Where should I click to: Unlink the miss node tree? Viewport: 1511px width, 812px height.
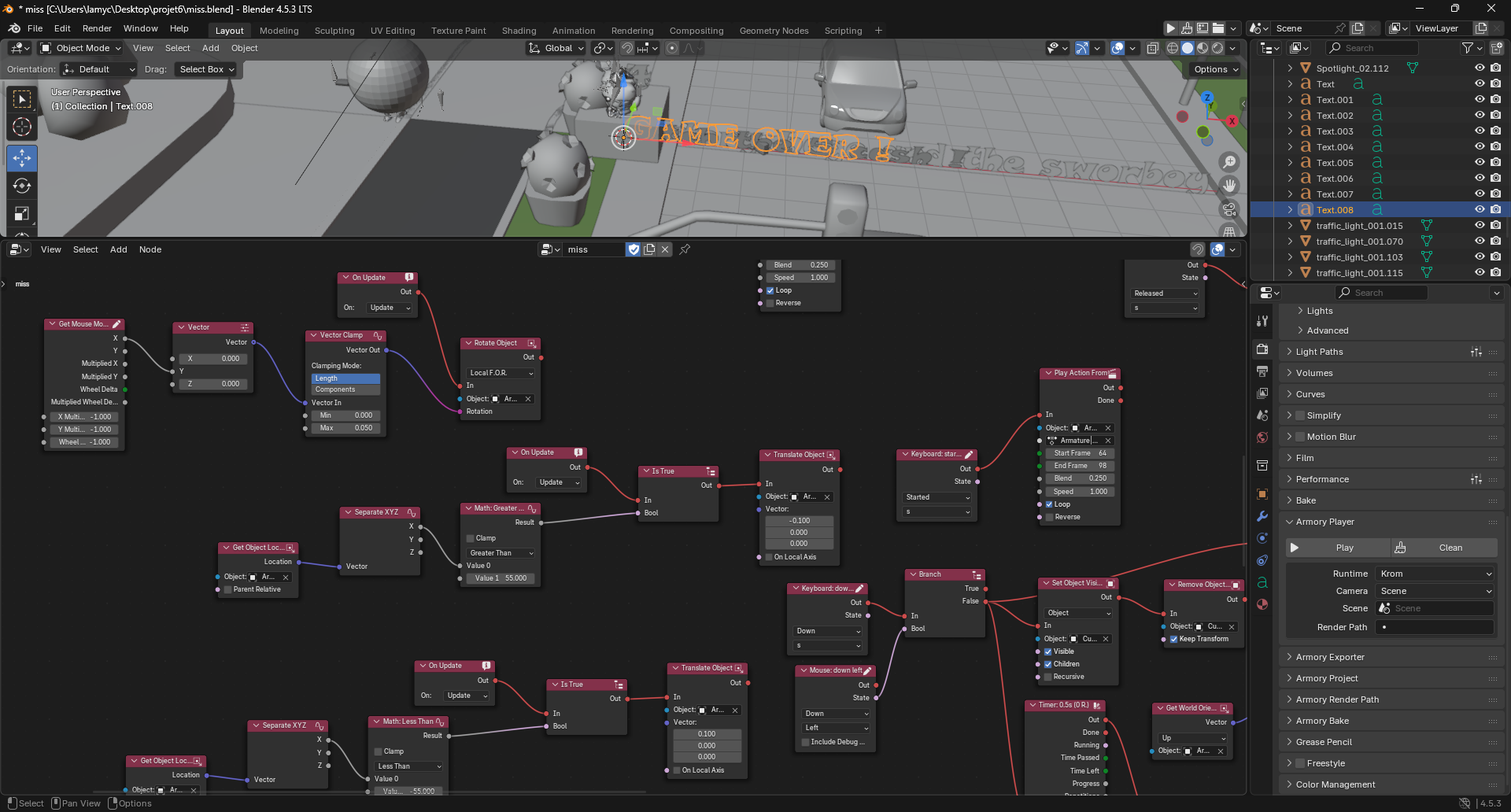coord(665,249)
